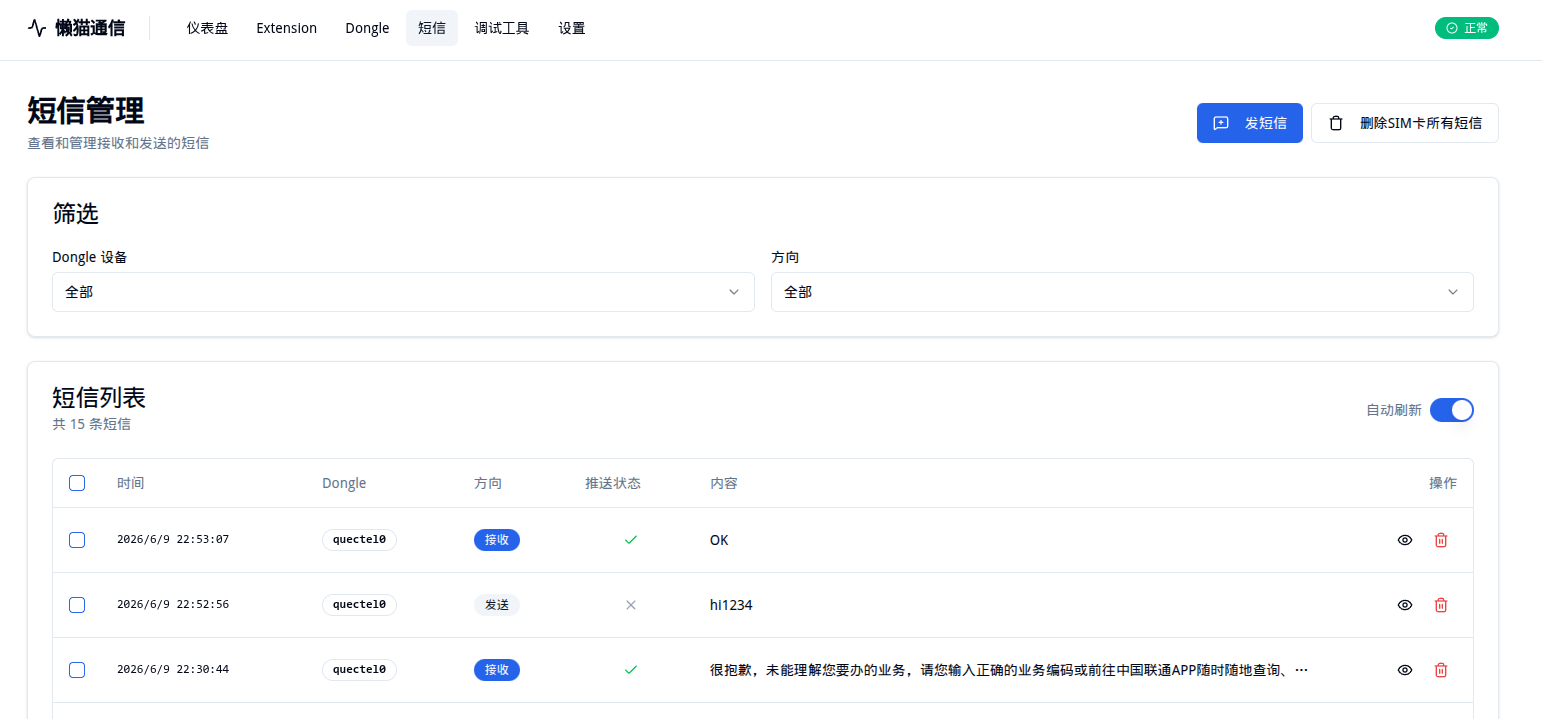Click quectel0 tag in the hI1234 row
Viewport: 1542px width, 719px height.
point(359,605)
